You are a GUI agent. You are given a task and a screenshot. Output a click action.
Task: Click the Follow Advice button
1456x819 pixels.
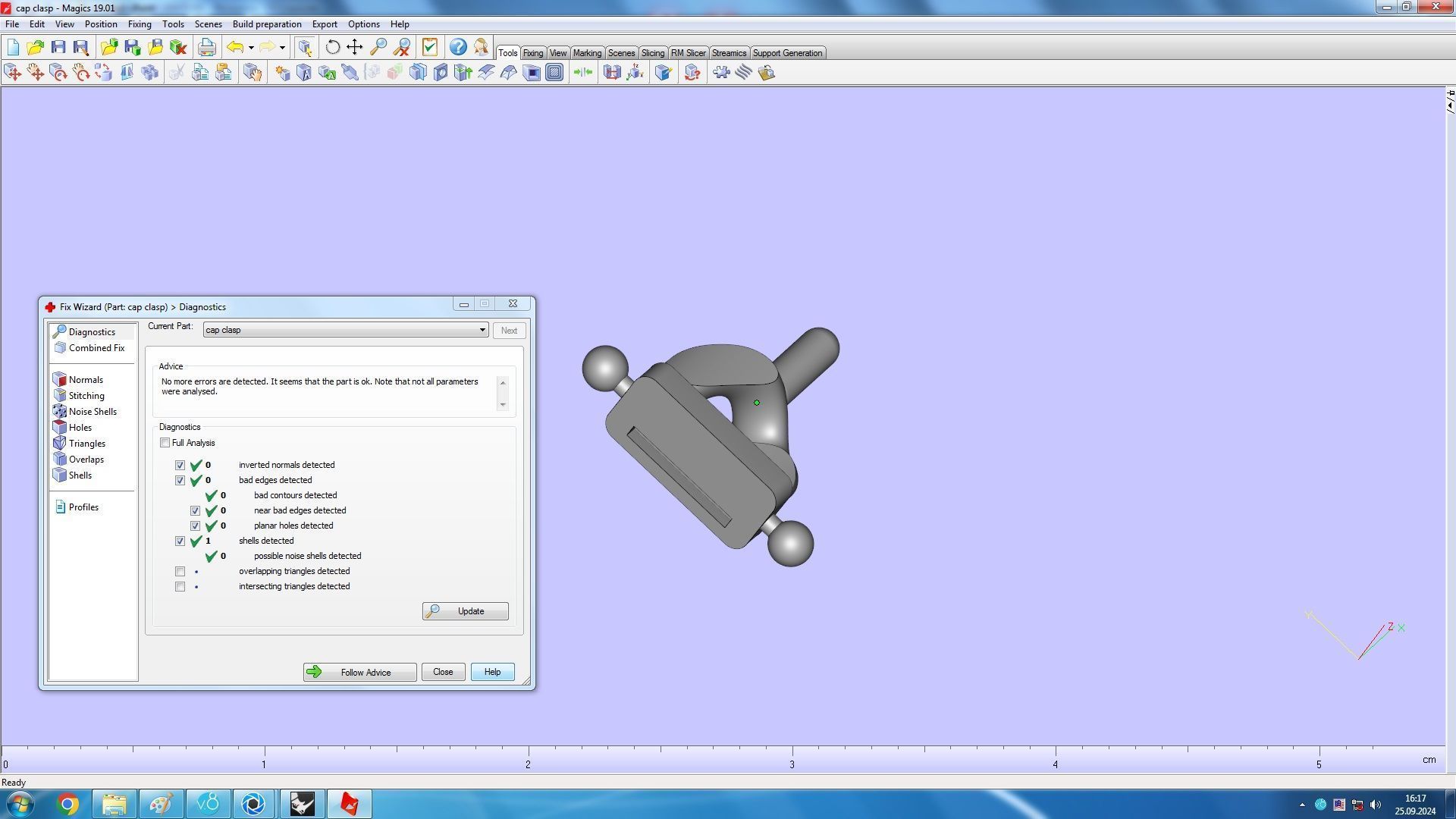point(359,672)
